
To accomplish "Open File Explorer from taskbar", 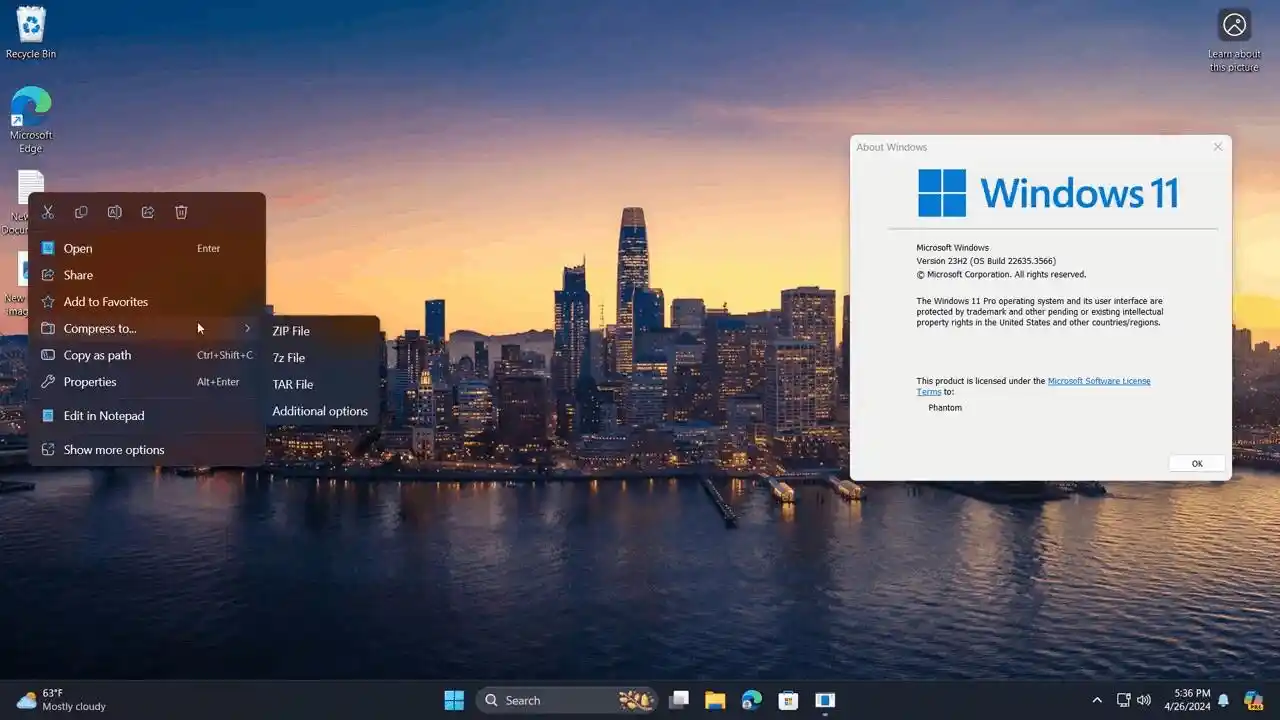I will (715, 700).
